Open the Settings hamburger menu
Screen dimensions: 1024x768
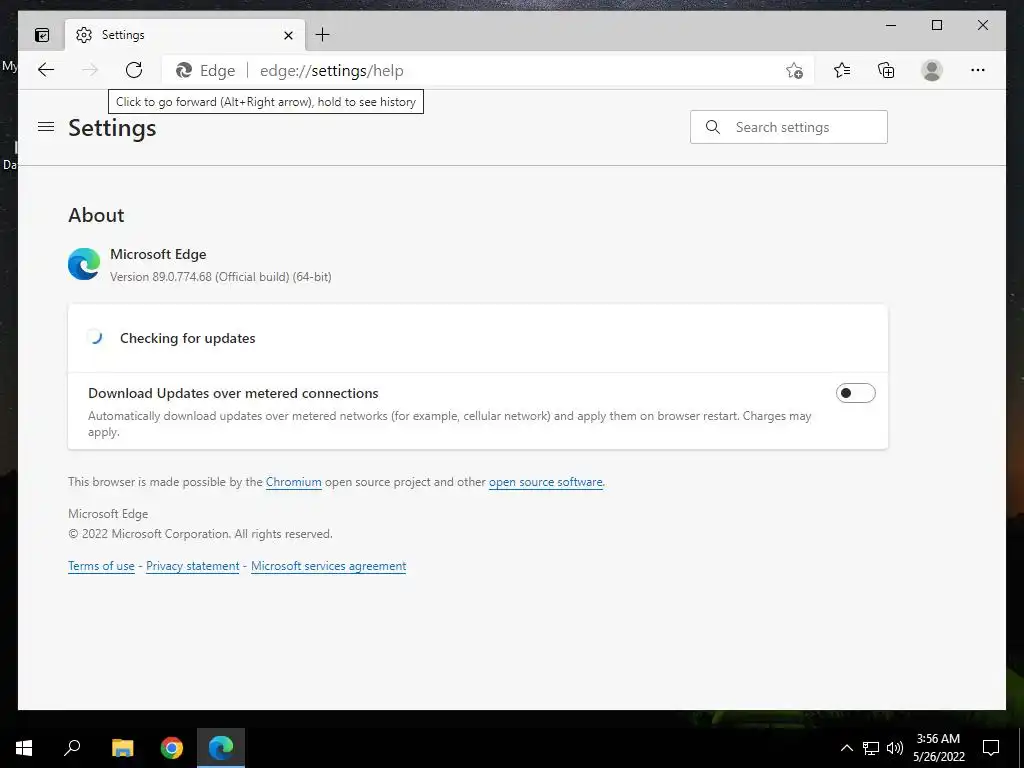[x=46, y=127]
